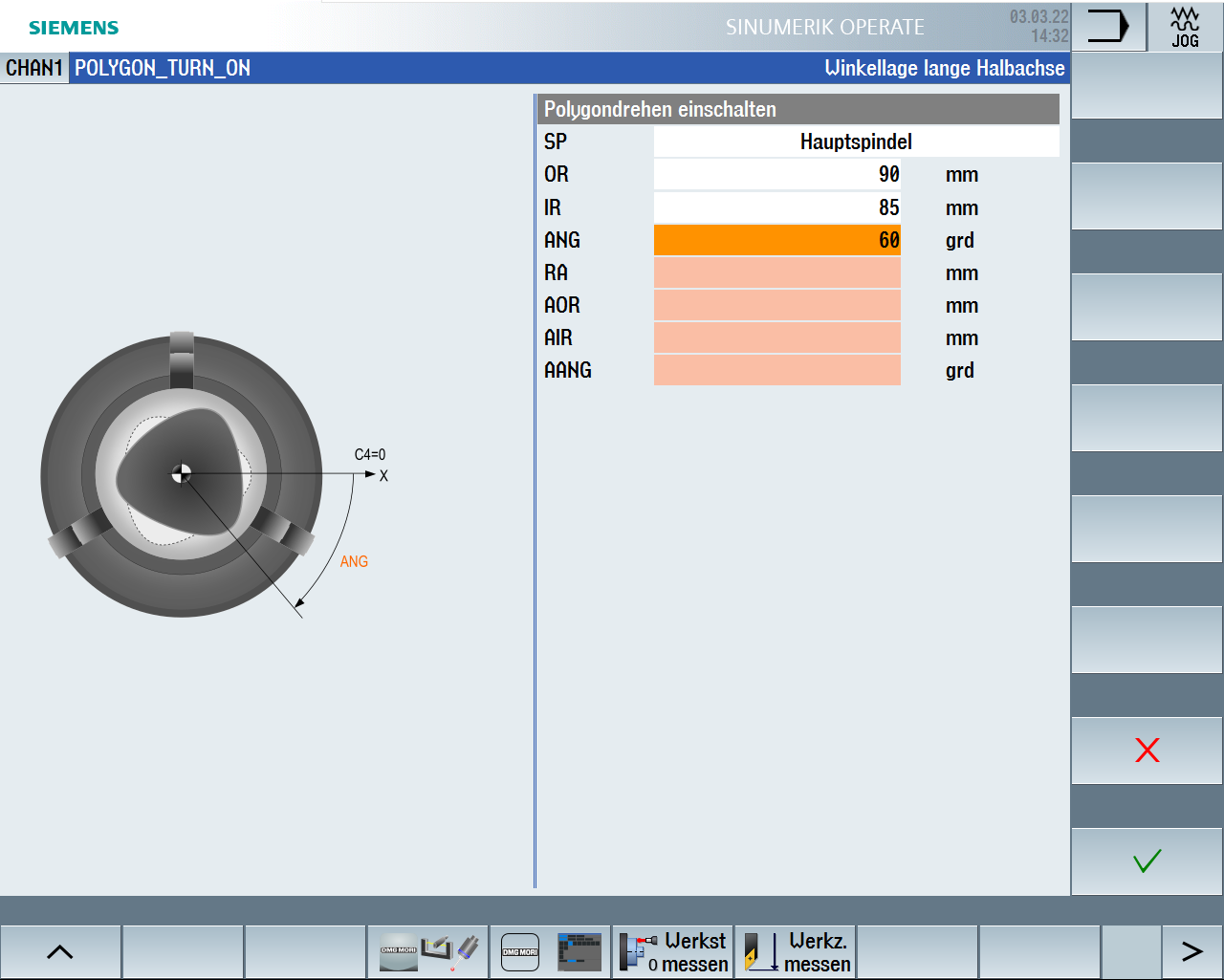Click the IR parameter label
The image size is (1224, 980).
point(553,207)
